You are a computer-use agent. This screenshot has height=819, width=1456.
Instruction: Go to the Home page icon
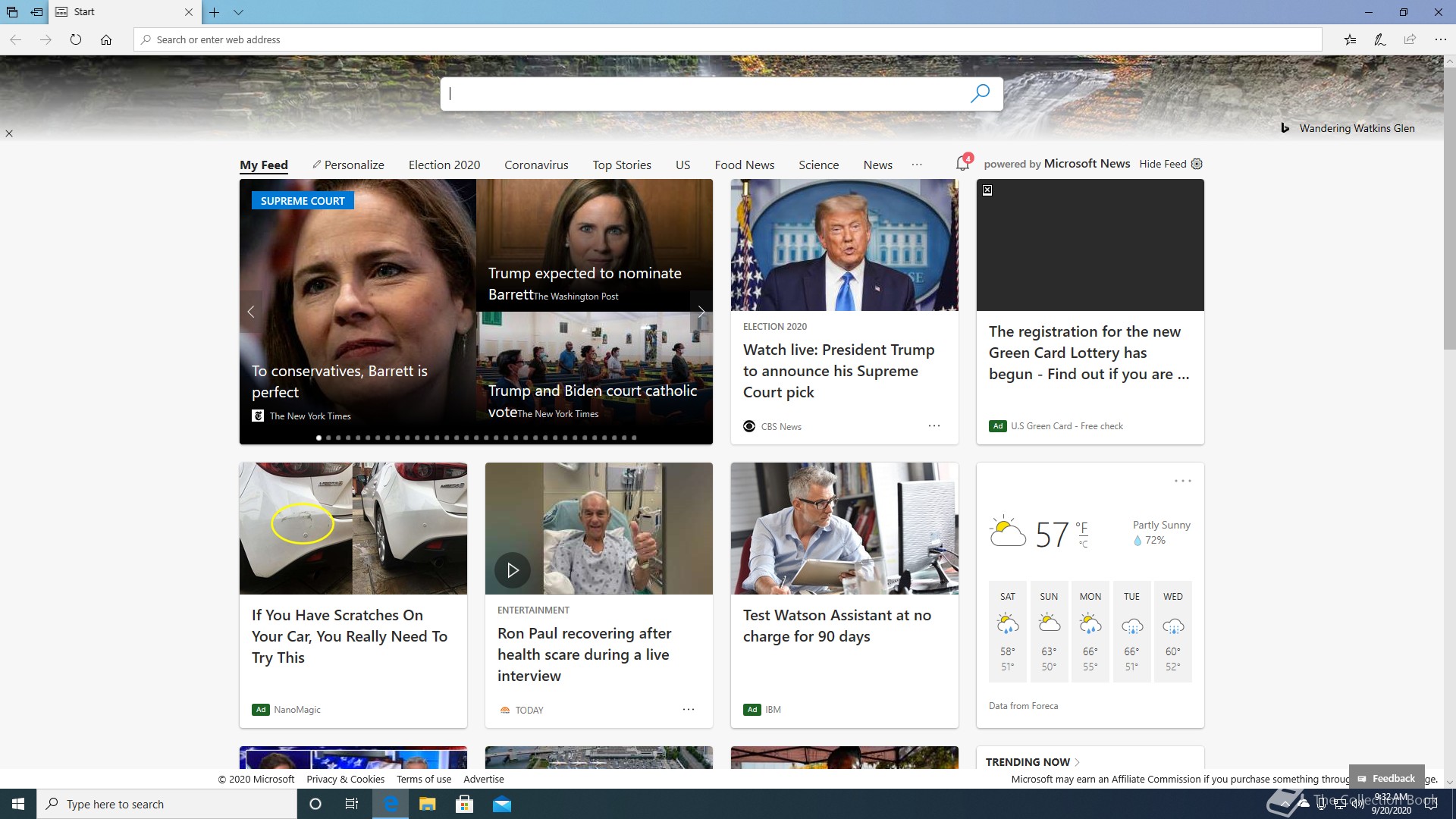106,39
